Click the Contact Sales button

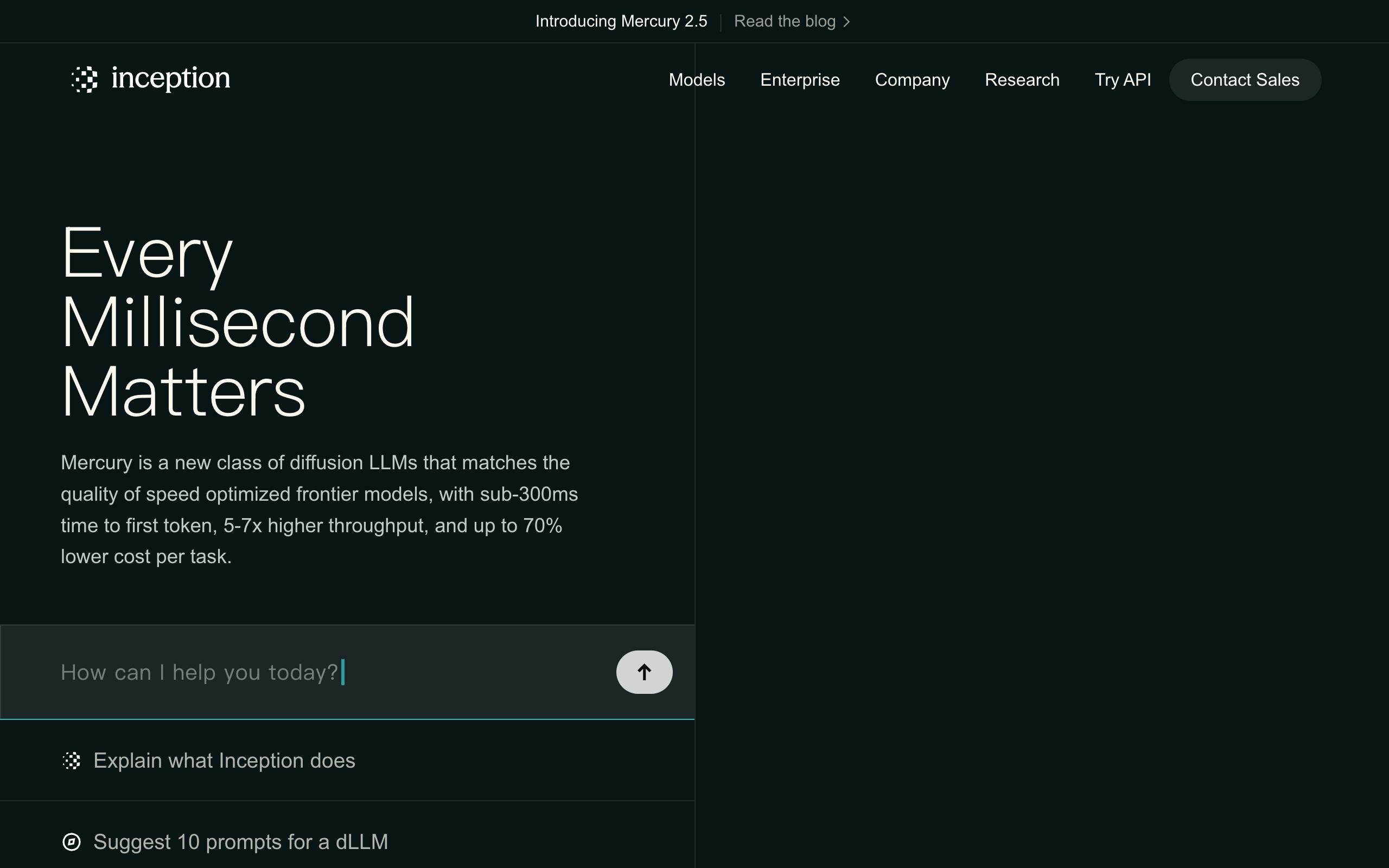(x=1245, y=80)
